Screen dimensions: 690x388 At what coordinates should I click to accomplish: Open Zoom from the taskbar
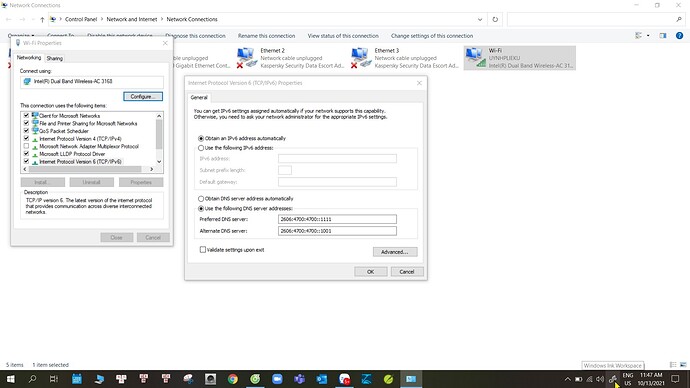click(277, 379)
